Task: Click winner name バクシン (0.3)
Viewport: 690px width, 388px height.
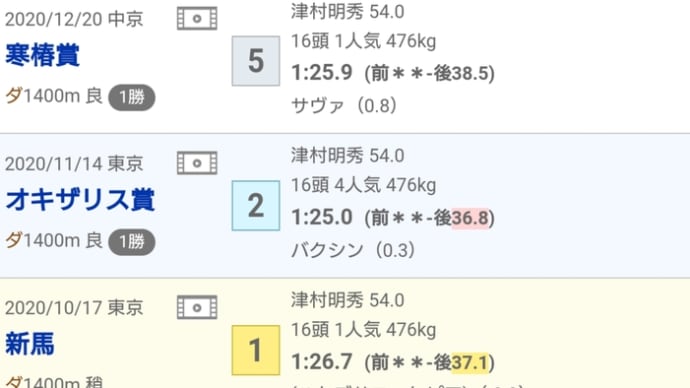Action: click(x=353, y=250)
